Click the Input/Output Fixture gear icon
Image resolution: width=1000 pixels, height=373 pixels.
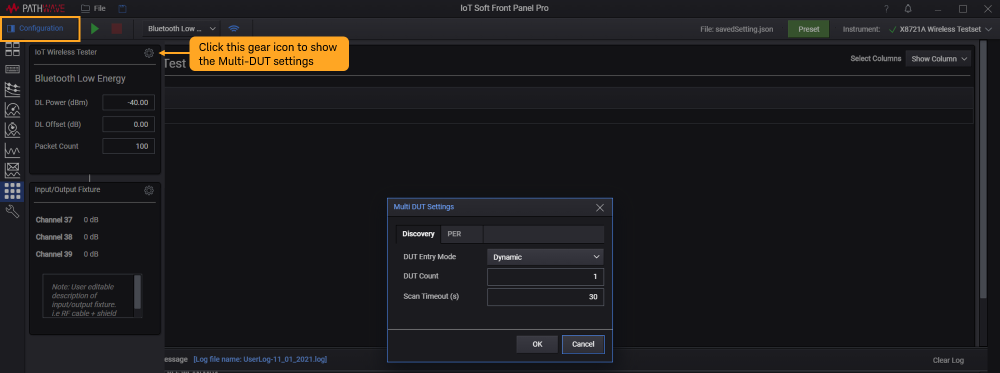149,190
